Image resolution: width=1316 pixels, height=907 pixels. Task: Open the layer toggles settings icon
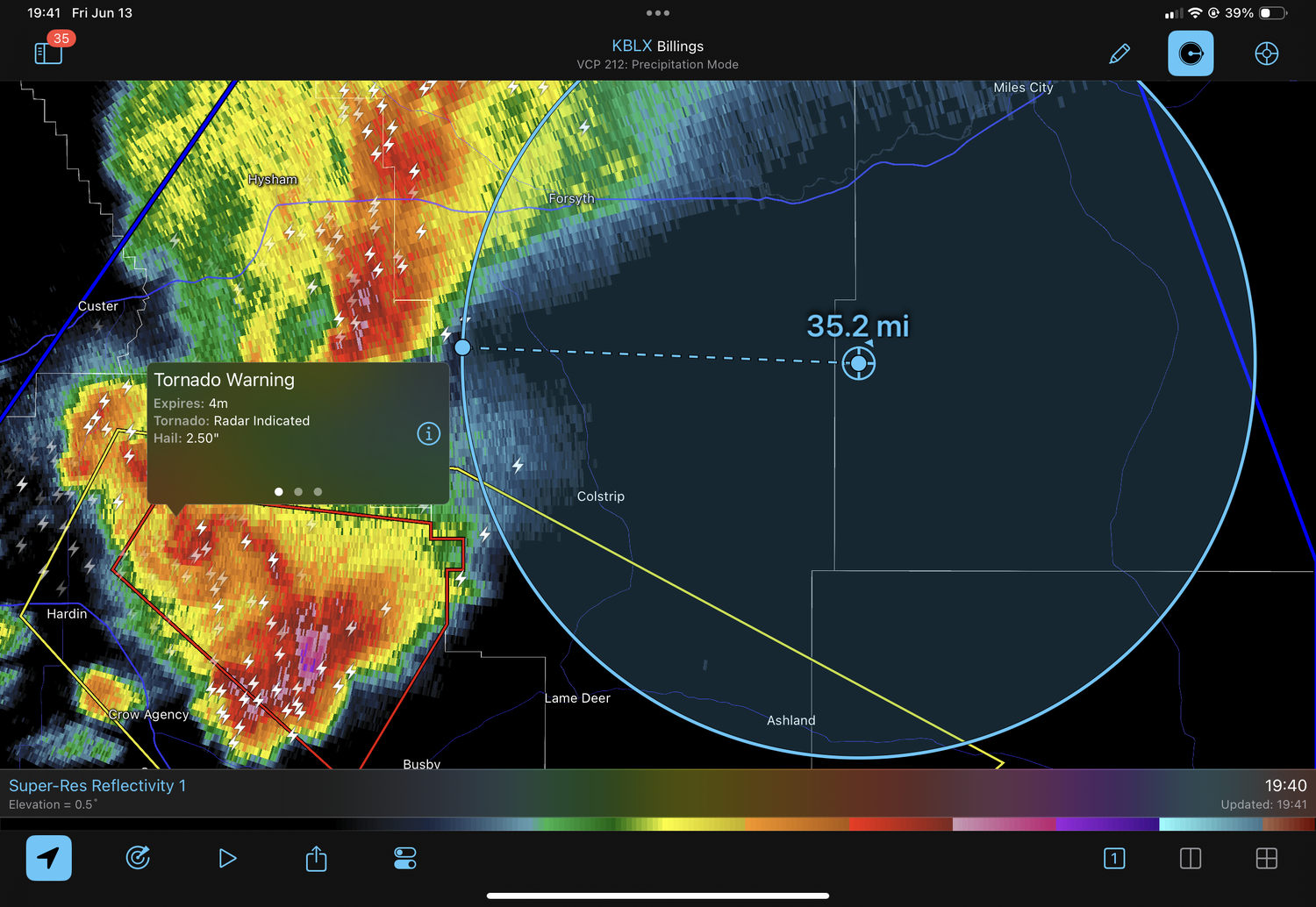[x=405, y=858]
